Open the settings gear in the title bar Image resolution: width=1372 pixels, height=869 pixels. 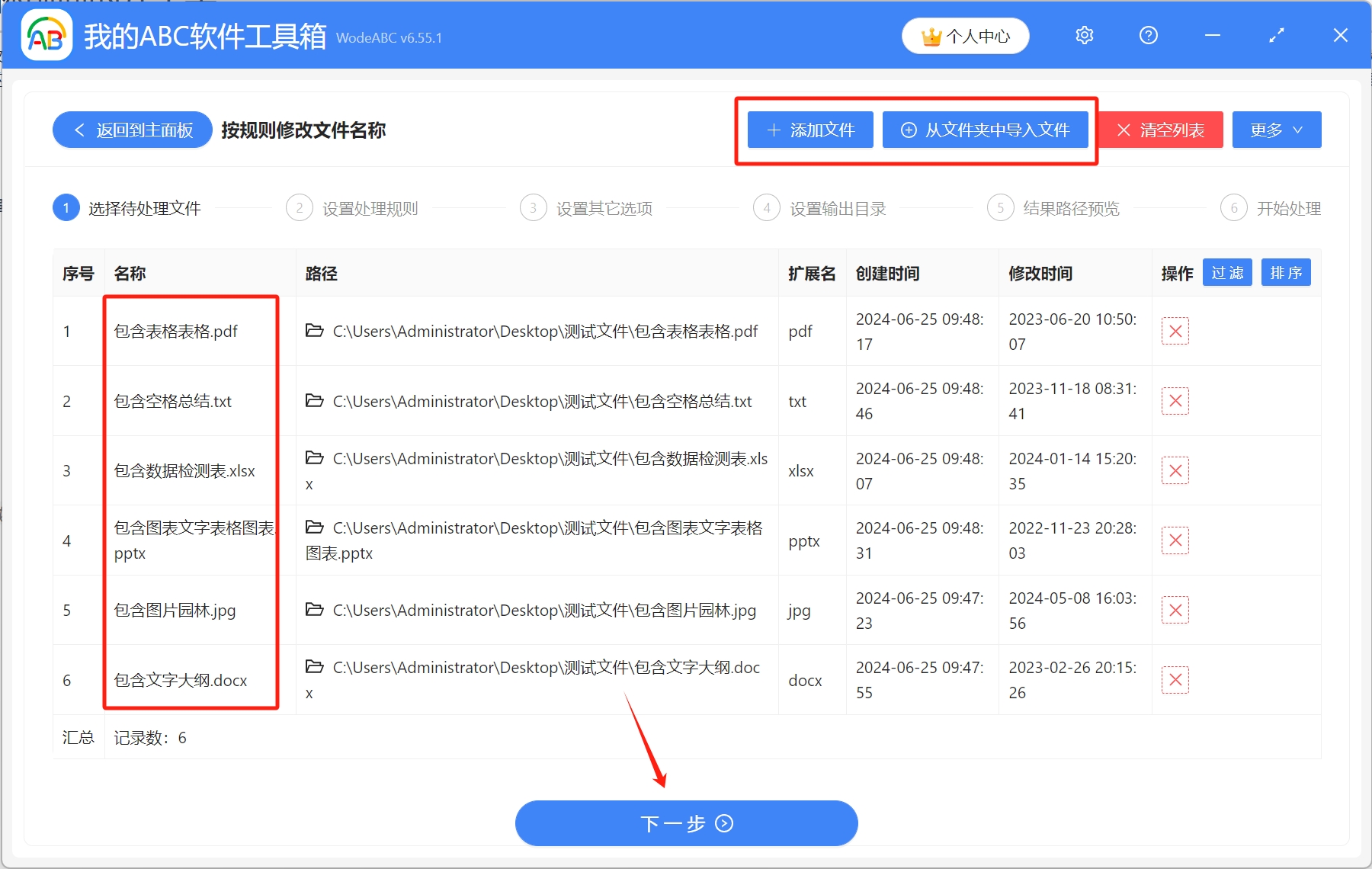coord(1084,35)
